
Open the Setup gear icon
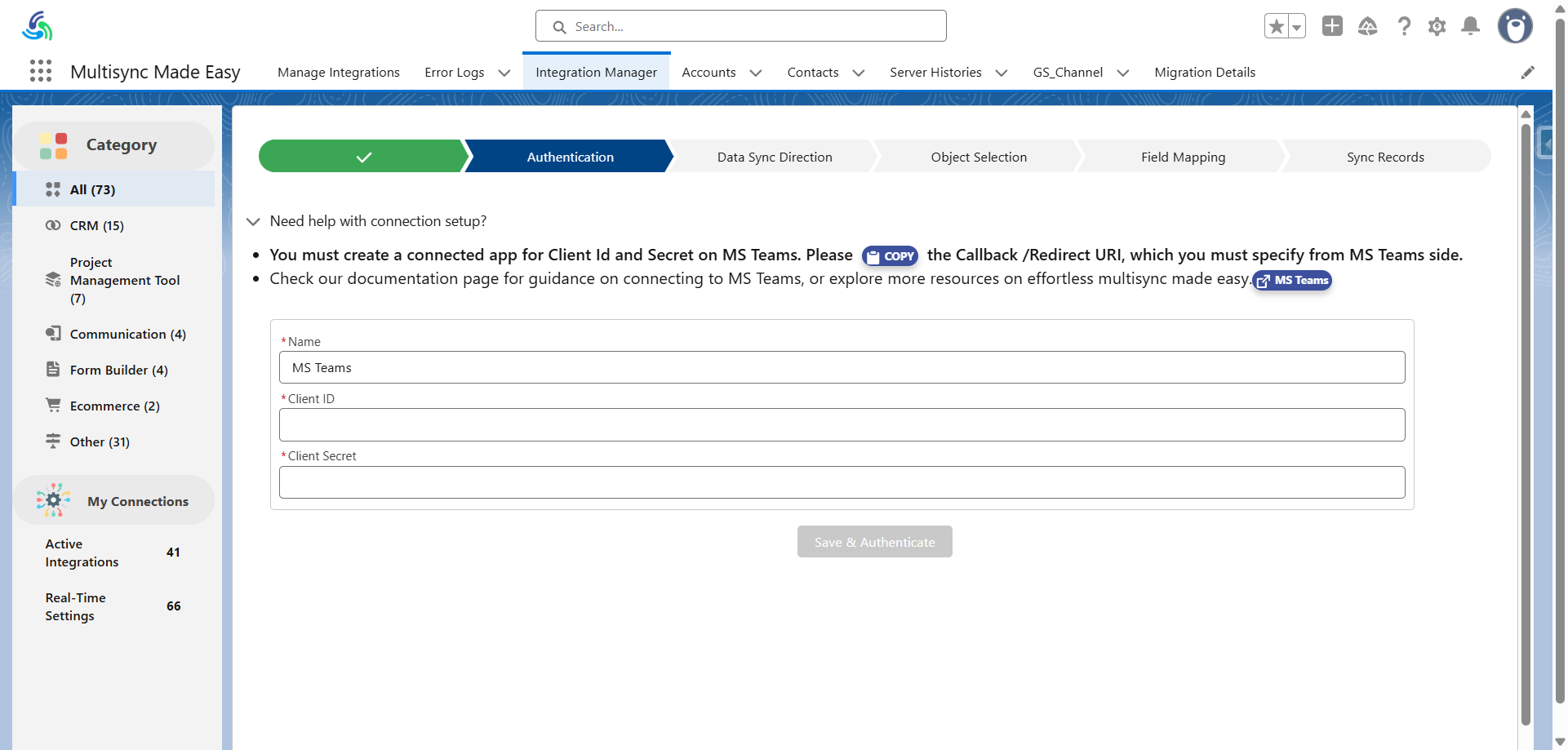tap(1437, 26)
